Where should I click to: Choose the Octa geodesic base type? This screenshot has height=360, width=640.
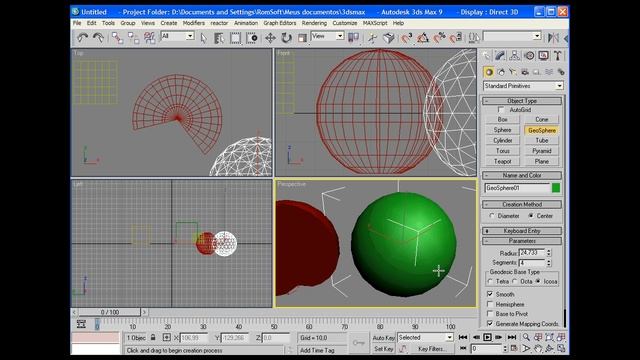click(515, 281)
